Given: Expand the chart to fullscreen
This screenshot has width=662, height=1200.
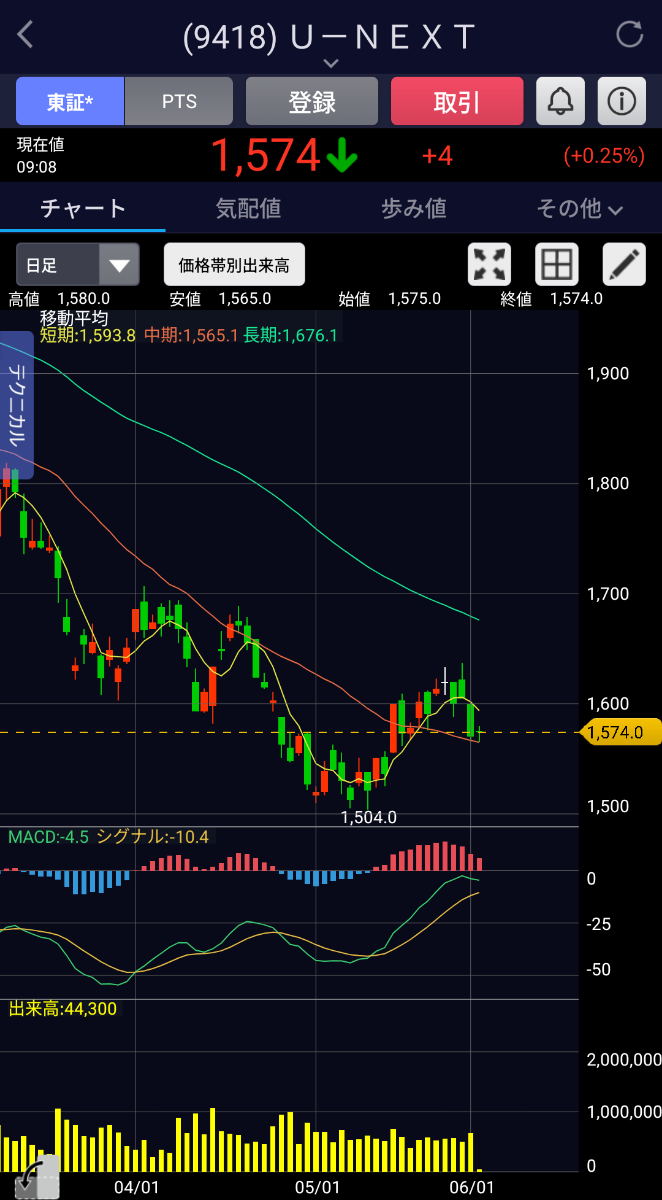Looking at the screenshot, I should pyautogui.click(x=490, y=264).
